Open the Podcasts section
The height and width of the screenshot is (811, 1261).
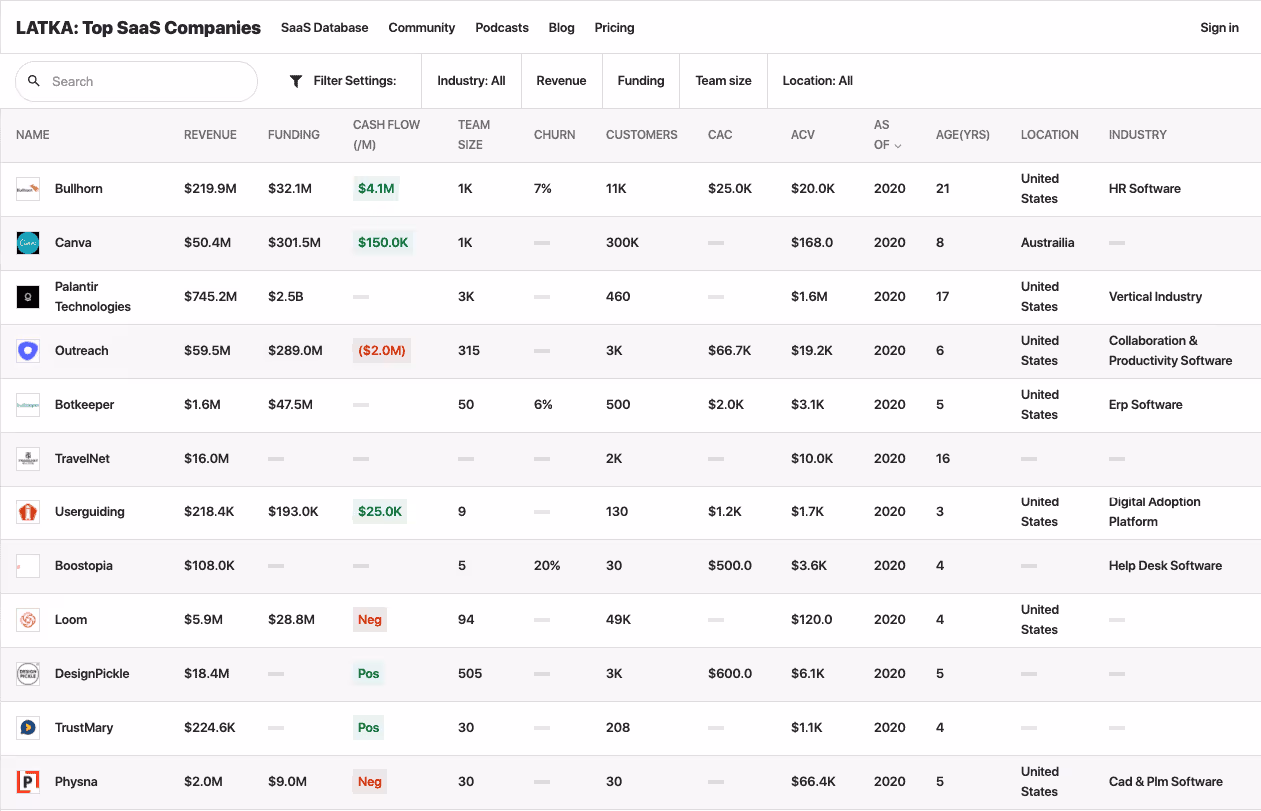click(502, 28)
